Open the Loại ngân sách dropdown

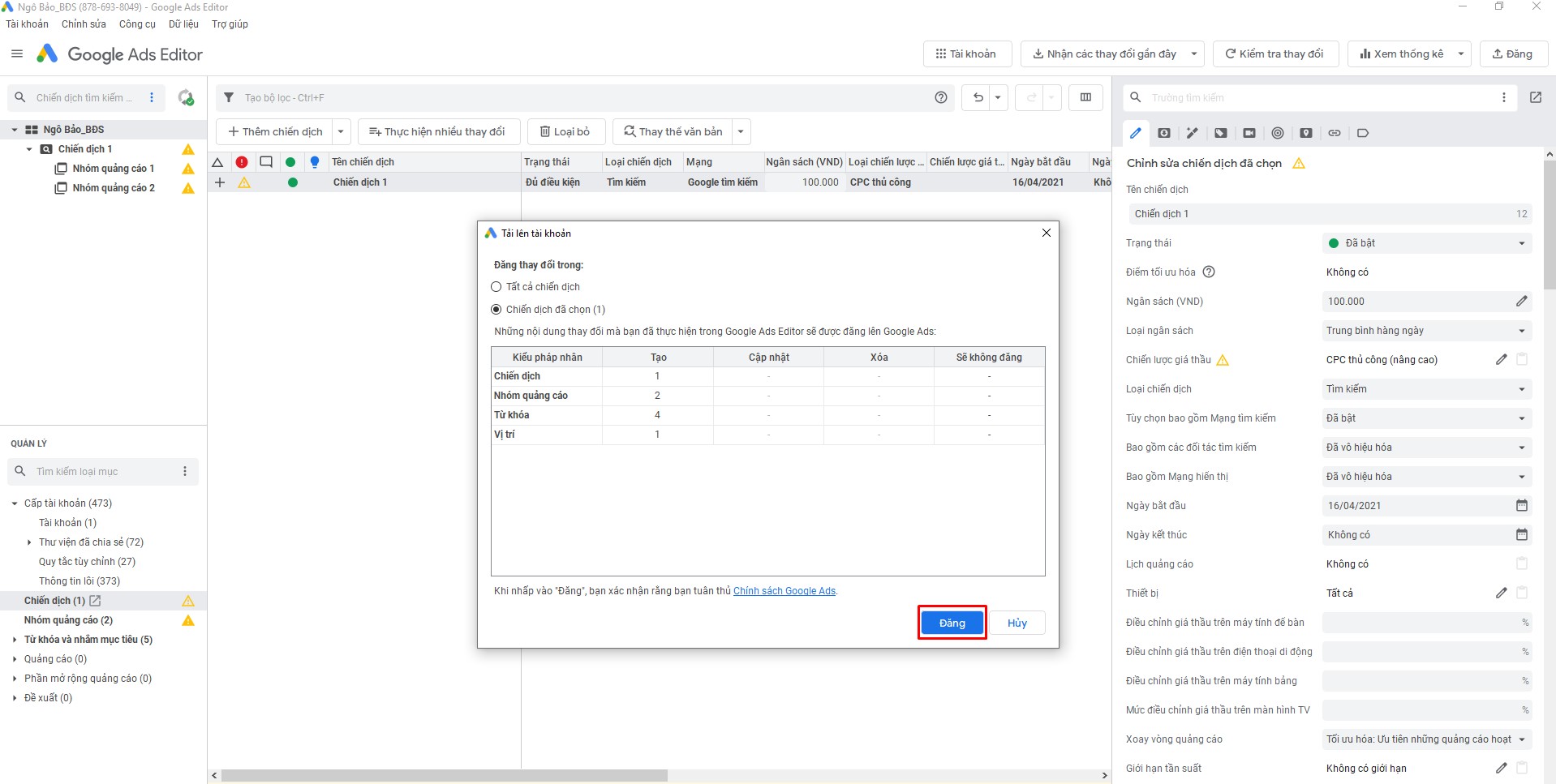tap(1426, 331)
